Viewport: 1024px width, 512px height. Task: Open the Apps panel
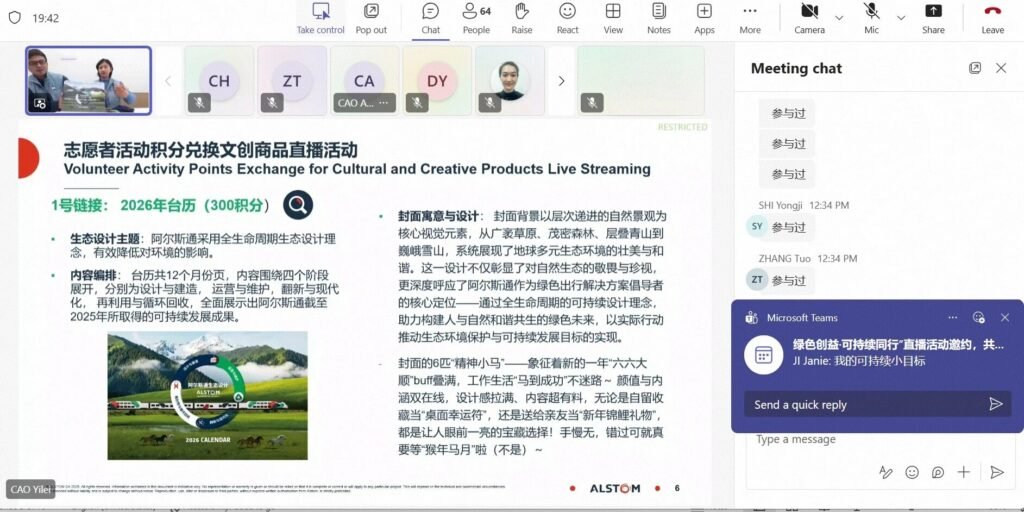click(704, 17)
